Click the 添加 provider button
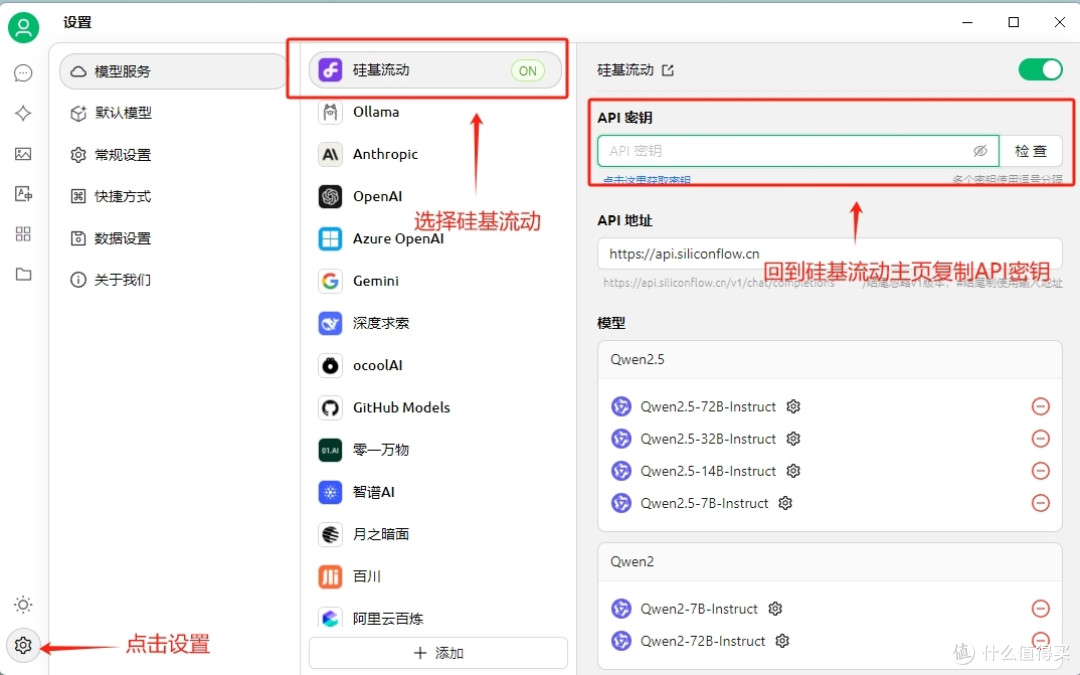 [x=438, y=653]
